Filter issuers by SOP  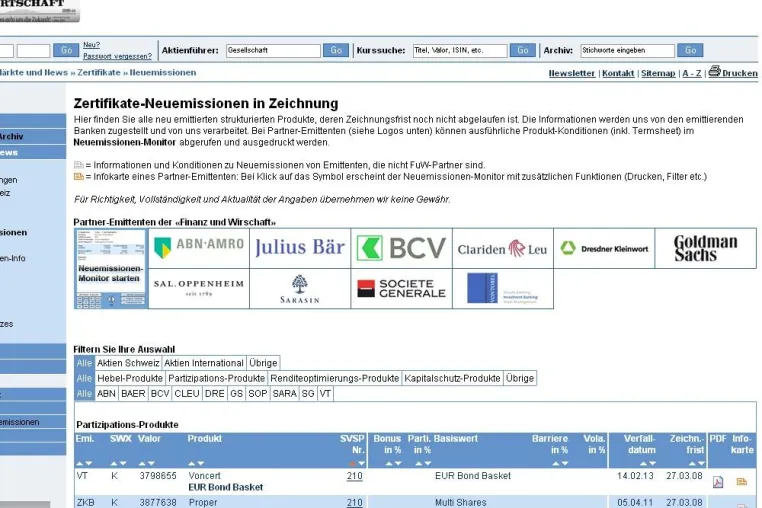[x=258, y=394]
